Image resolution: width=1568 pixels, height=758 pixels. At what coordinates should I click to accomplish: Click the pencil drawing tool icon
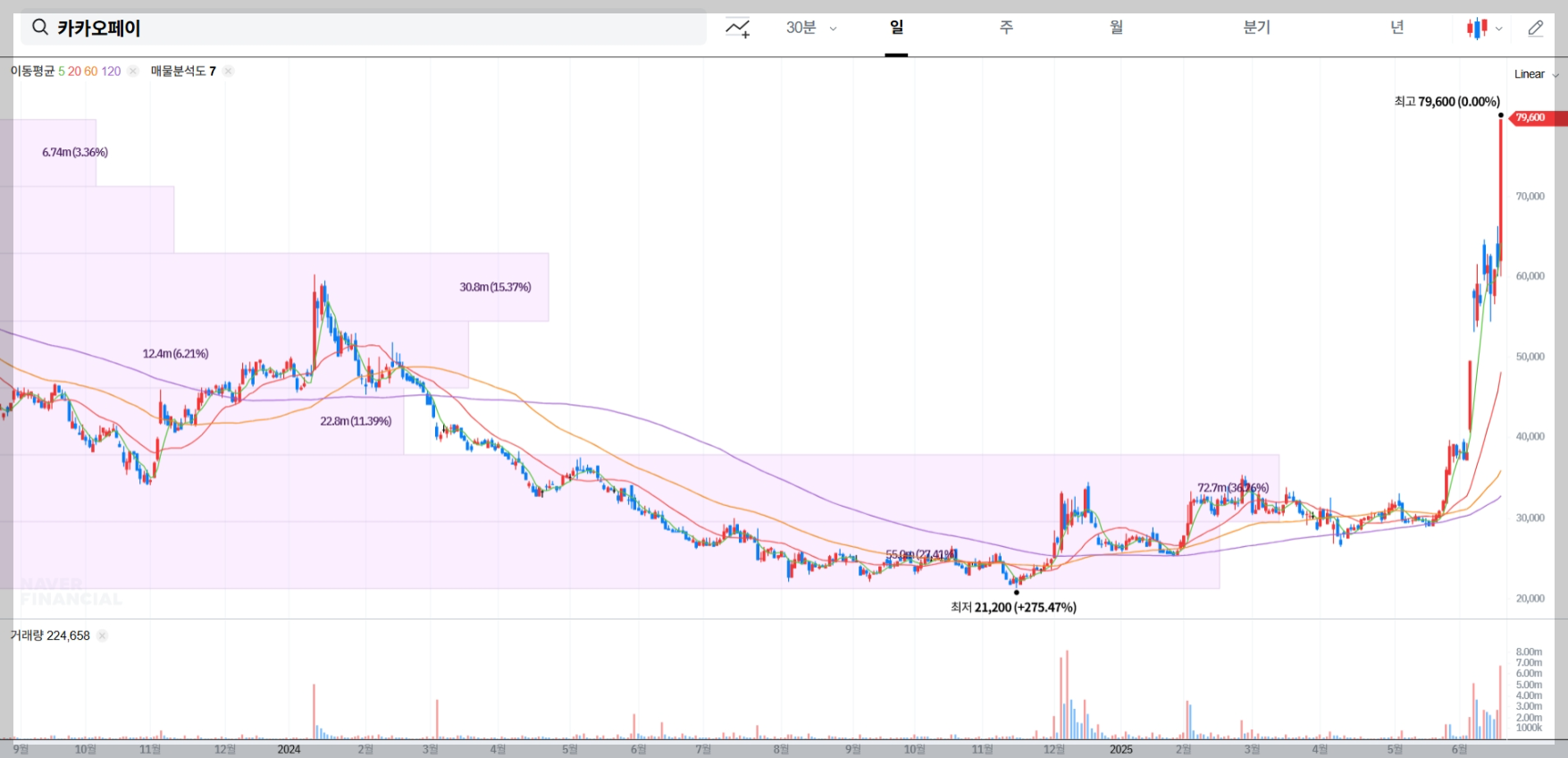pos(1536,28)
